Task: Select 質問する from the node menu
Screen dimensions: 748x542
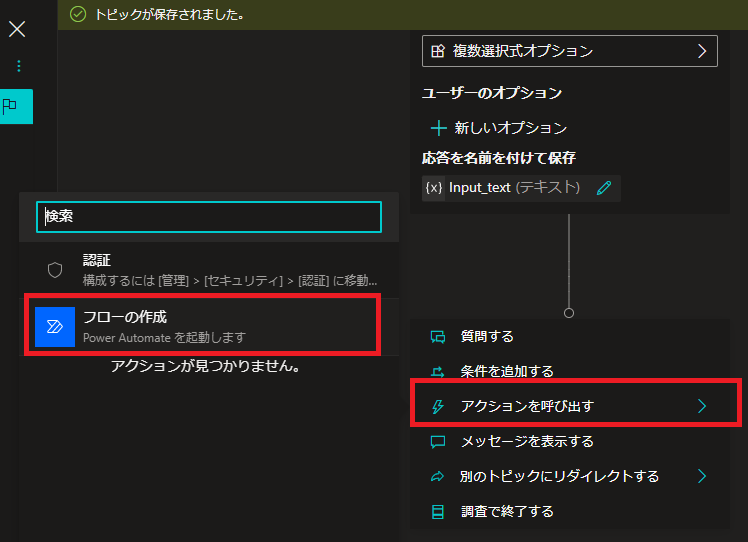Action: (x=570, y=336)
